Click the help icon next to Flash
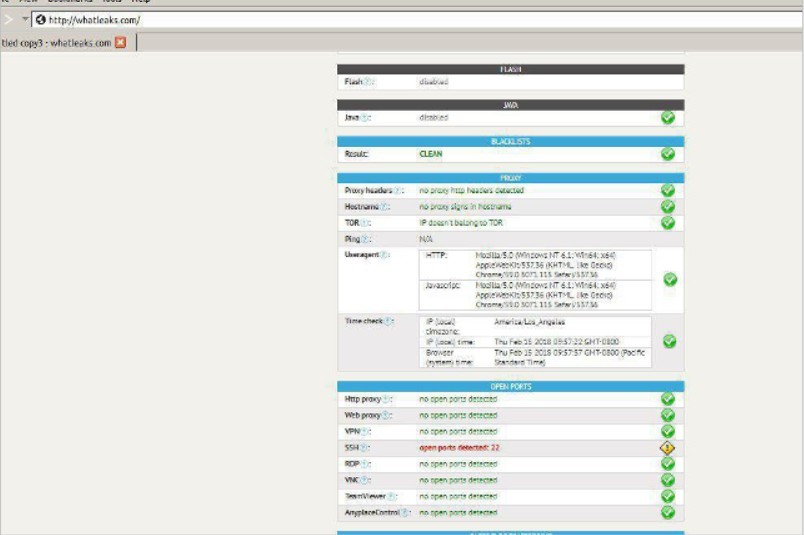Image resolution: width=804 pixels, height=535 pixels. tap(367, 82)
